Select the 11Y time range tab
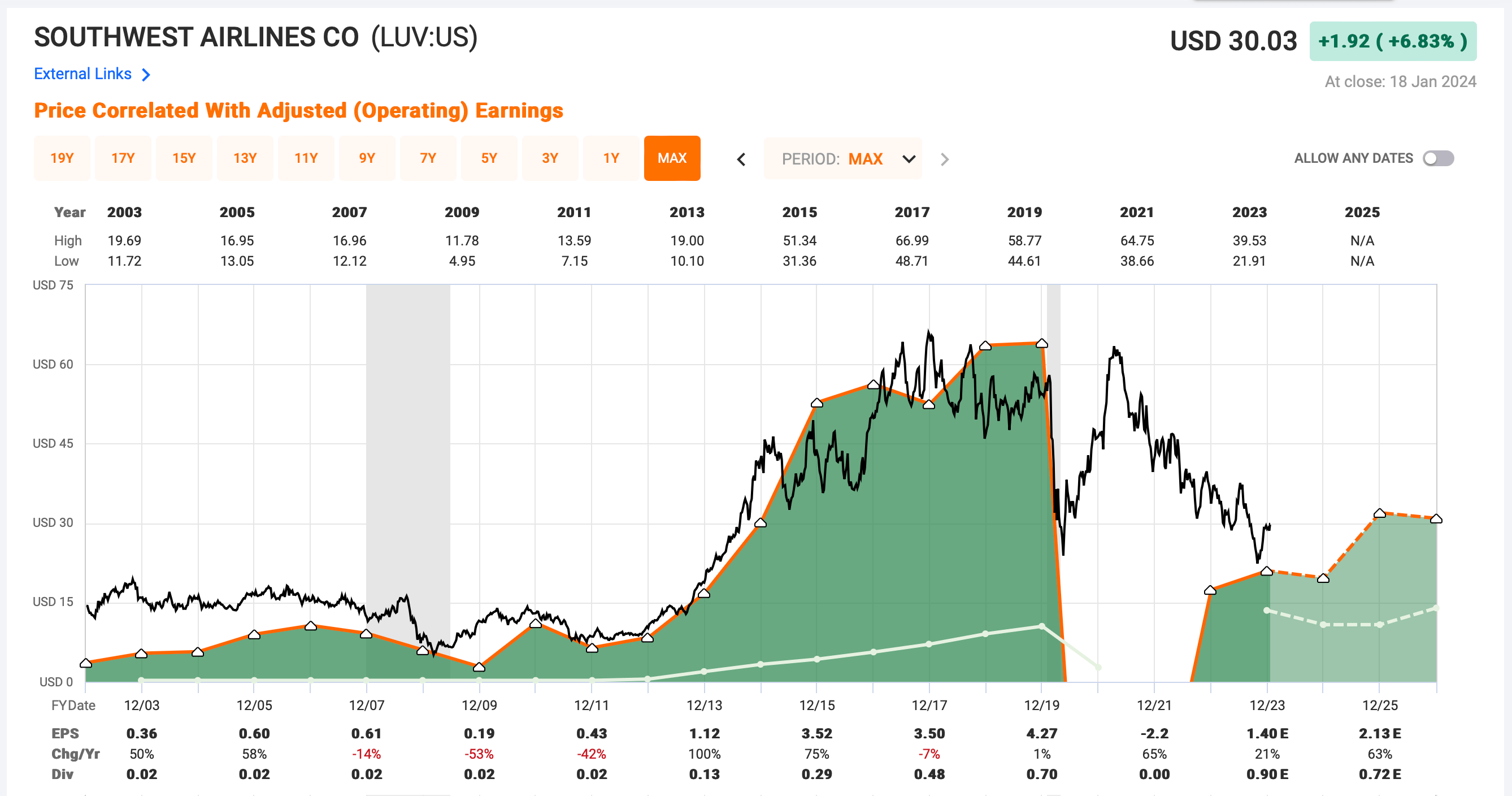 click(x=306, y=158)
